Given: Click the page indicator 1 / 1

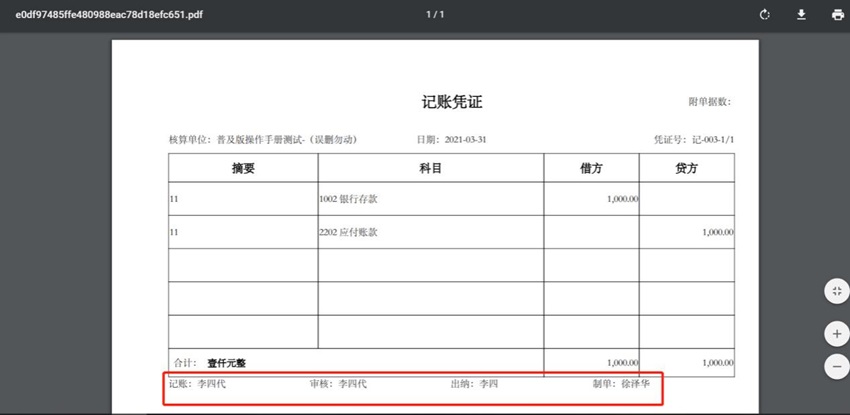Looking at the screenshot, I should point(435,15).
